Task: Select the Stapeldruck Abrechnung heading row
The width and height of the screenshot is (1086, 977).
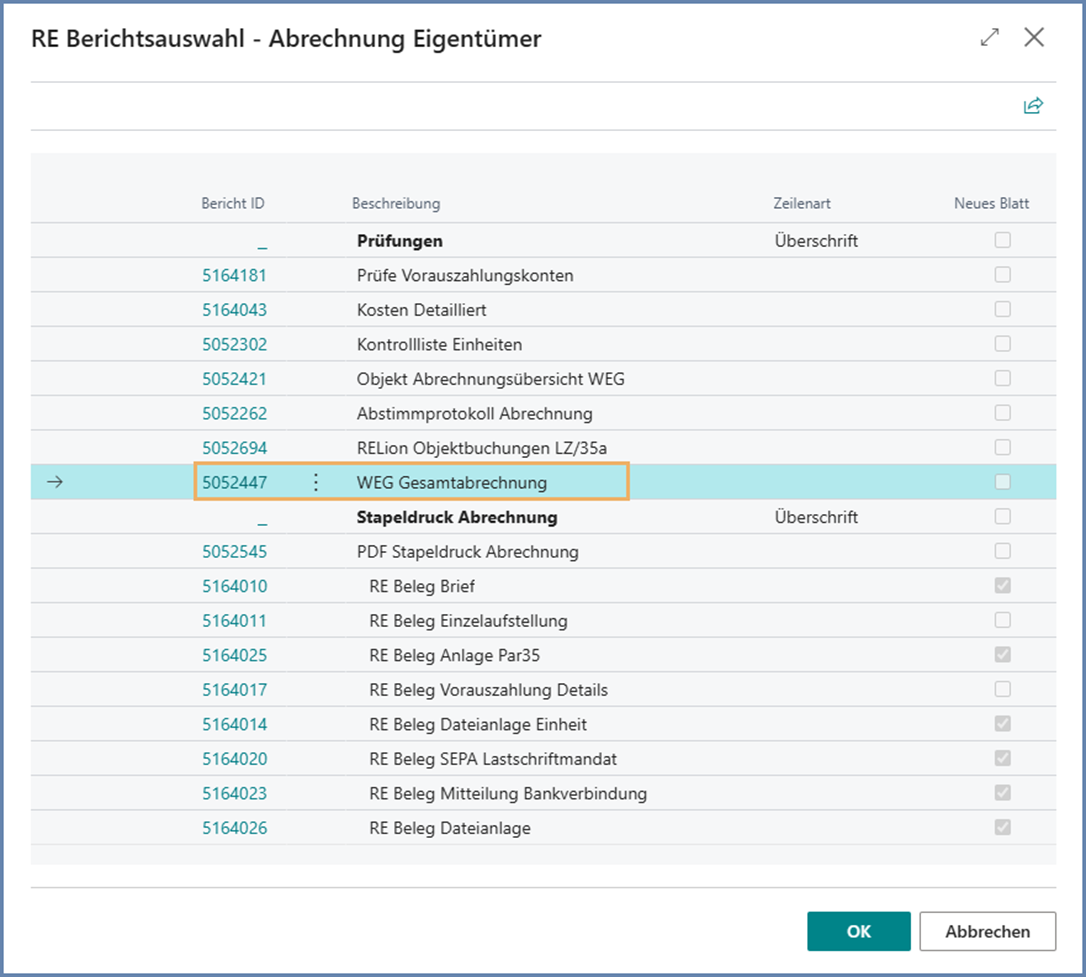Action: pos(457,518)
